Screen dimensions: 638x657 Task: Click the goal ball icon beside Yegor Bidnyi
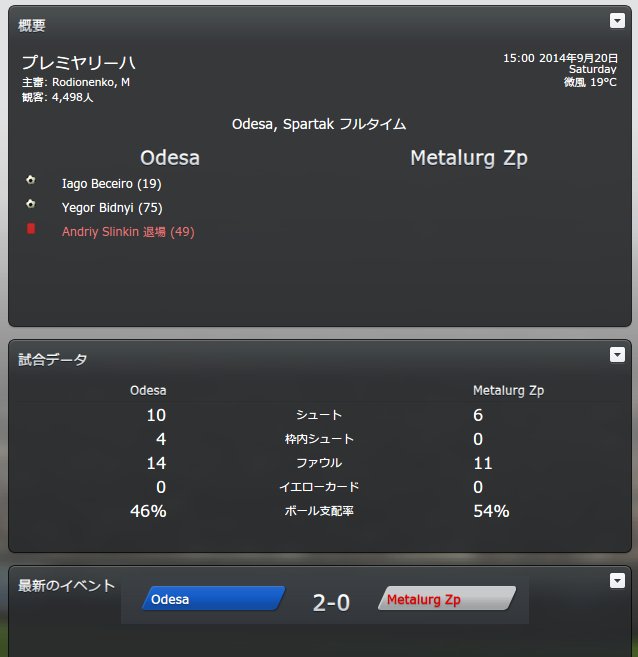tap(31, 204)
